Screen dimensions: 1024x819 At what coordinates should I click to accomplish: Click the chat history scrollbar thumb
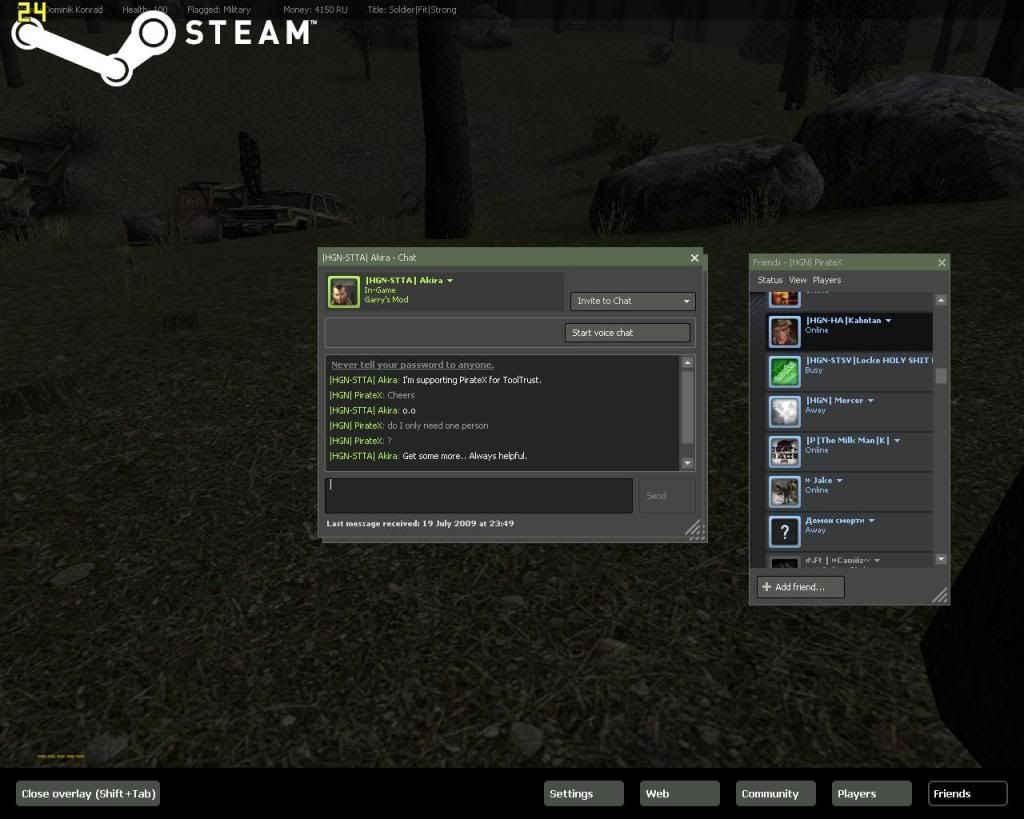[x=687, y=407]
